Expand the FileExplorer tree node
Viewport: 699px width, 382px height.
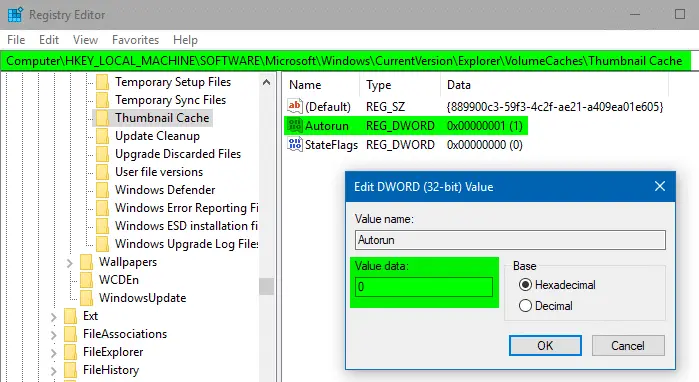coord(53,353)
